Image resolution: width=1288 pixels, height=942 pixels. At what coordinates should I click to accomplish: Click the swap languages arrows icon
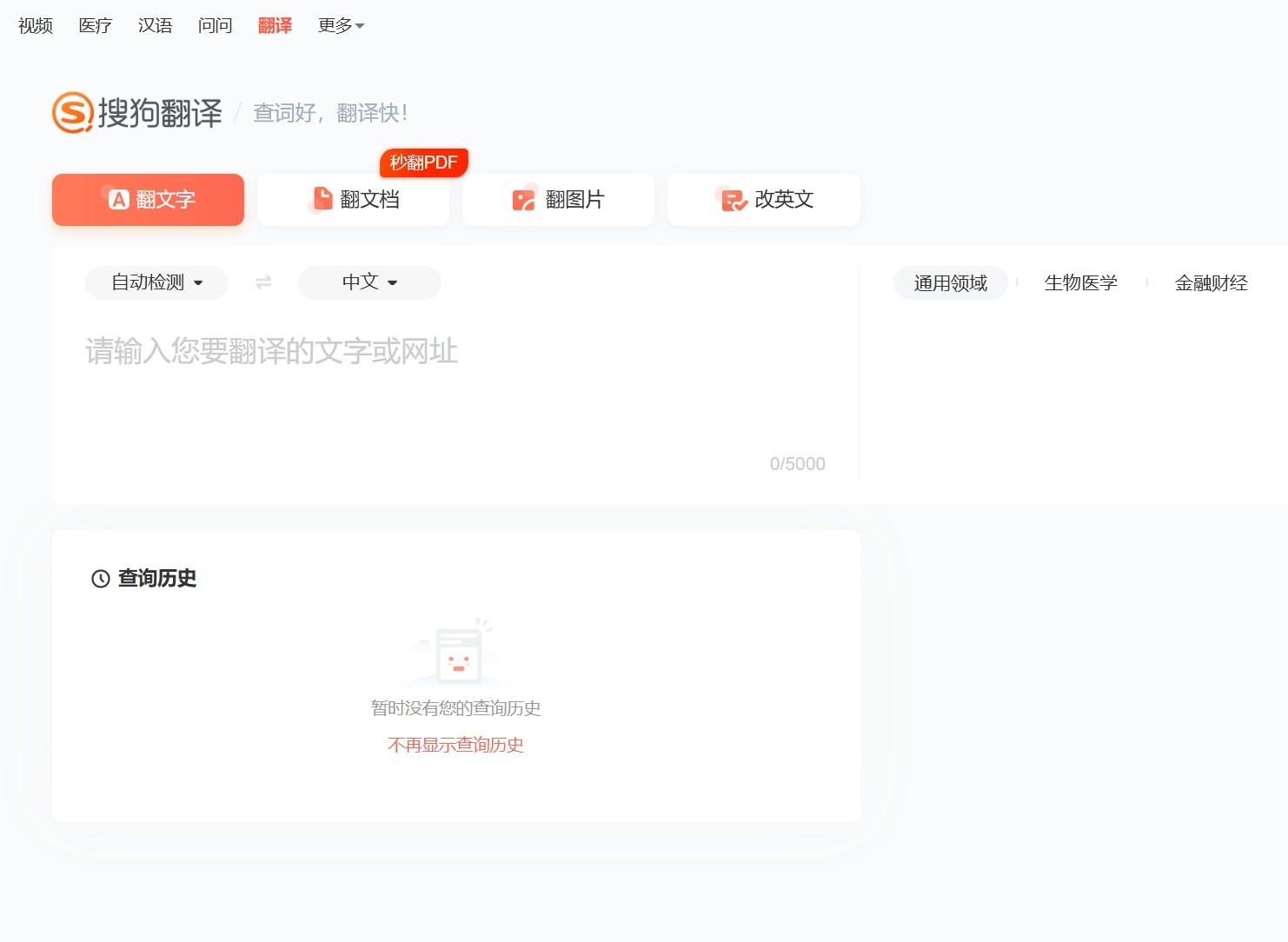262,282
